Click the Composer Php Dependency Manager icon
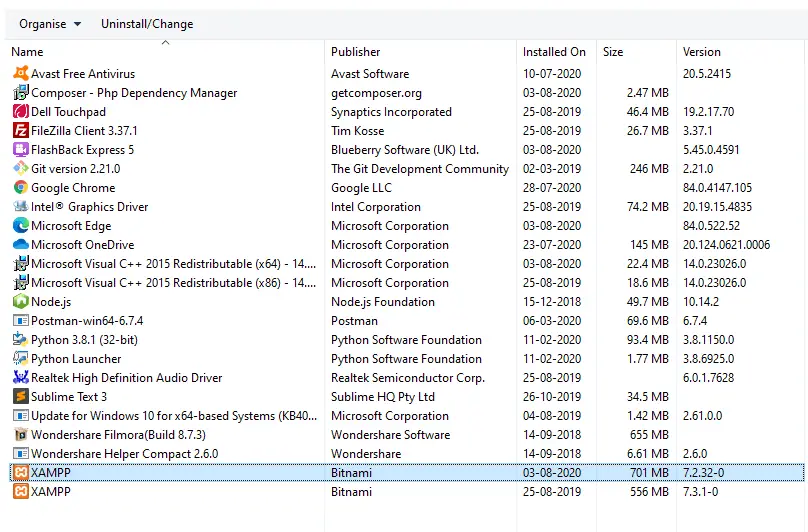Image resolution: width=808 pixels, height=532 pixels. click(x=21, y=93)
